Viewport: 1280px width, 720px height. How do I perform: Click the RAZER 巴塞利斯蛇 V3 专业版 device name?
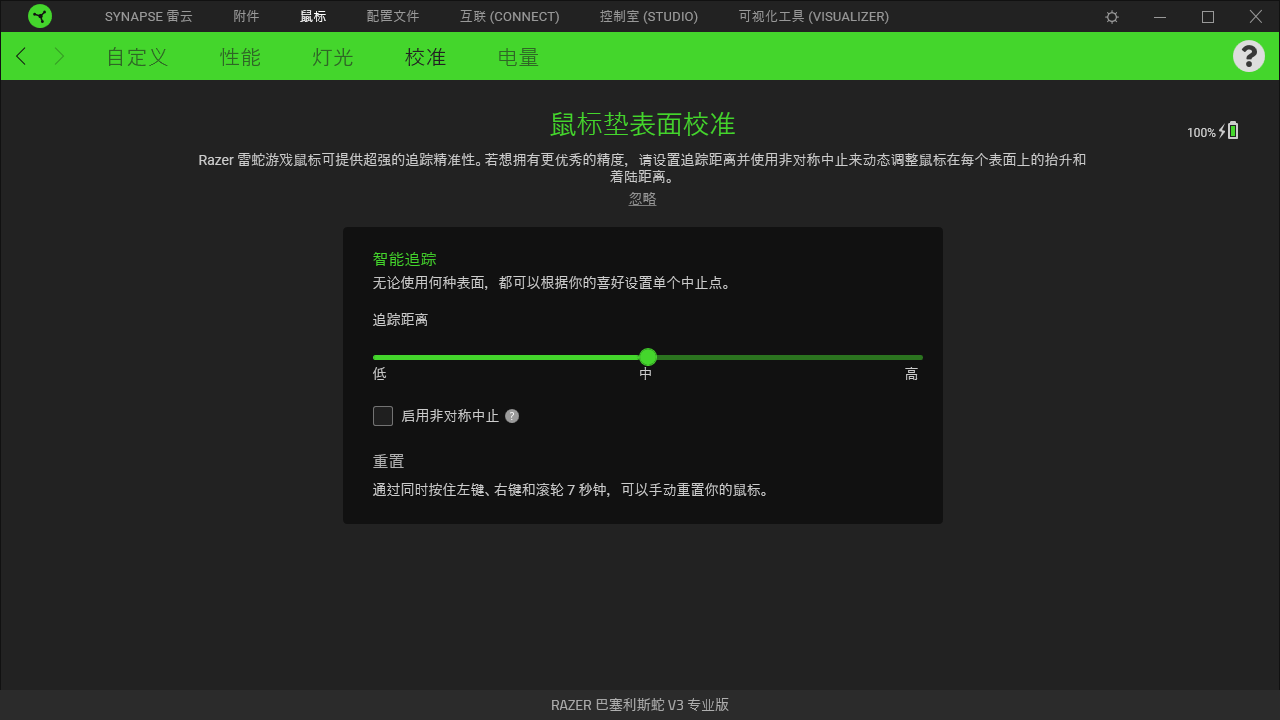click(640, 705)
